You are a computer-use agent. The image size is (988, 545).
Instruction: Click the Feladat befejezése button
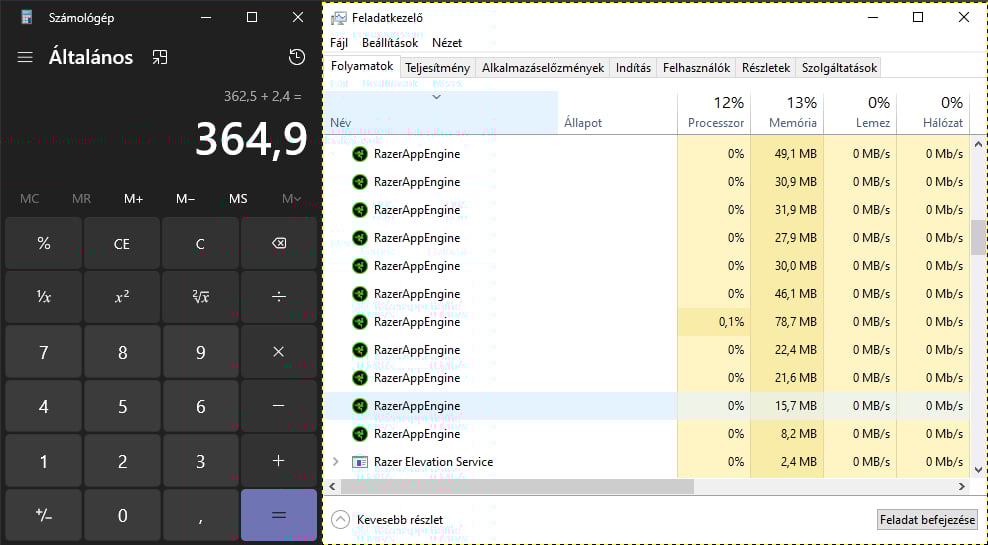pyautogui.click(x=926, y=519)
